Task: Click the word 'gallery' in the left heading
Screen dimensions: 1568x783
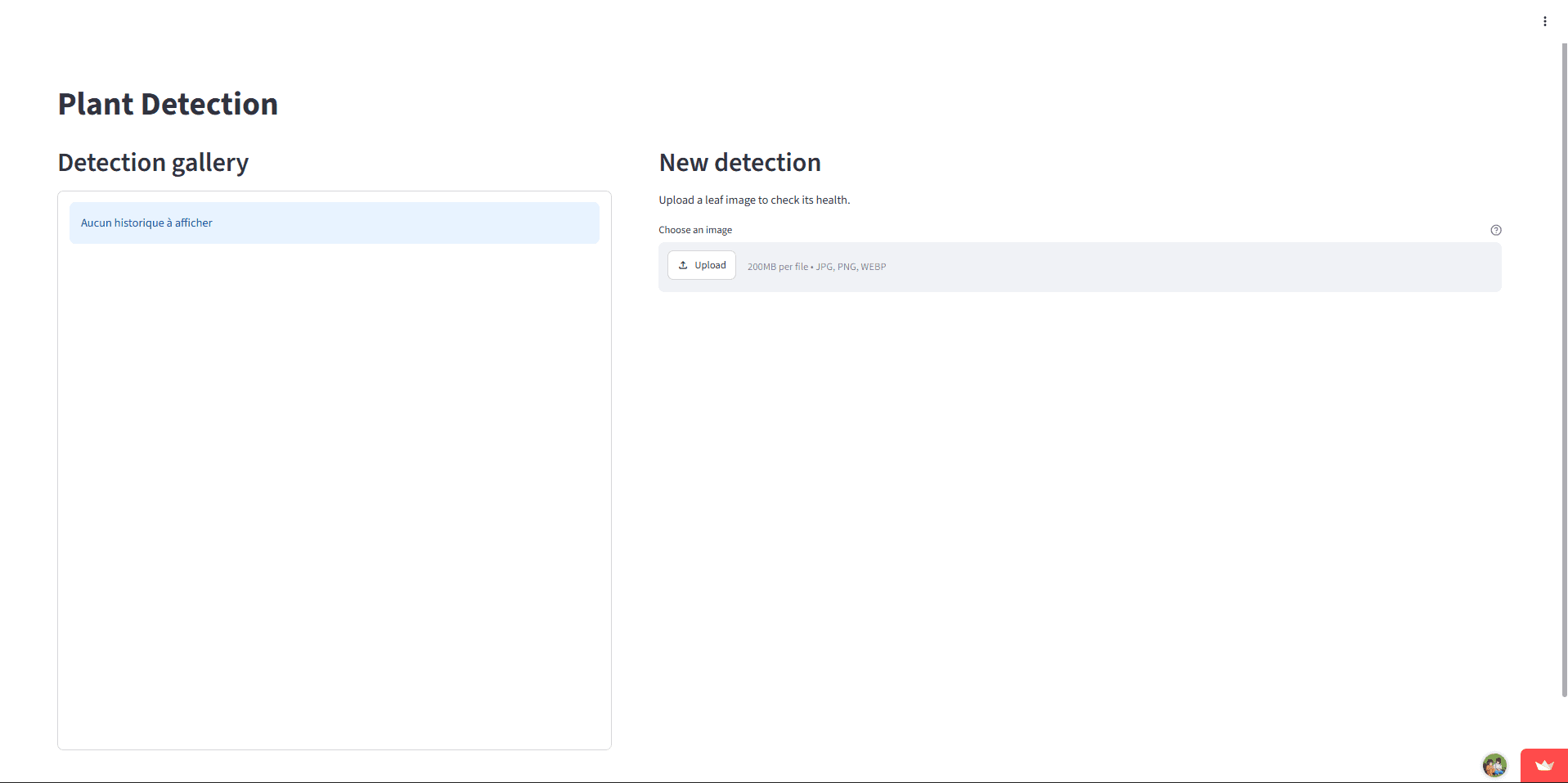Action: tap(210, 163)
